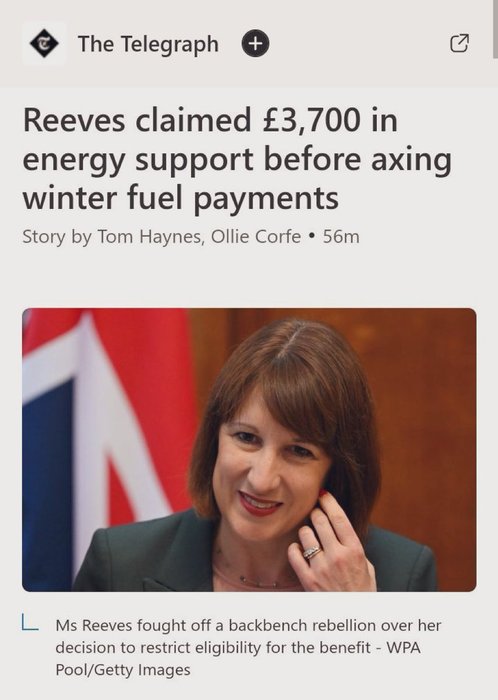Image resolution: width=498 pixels, height=700 pixels.
Task: Follow The Telegraph with the plus button
Action: tap(255, 44)
